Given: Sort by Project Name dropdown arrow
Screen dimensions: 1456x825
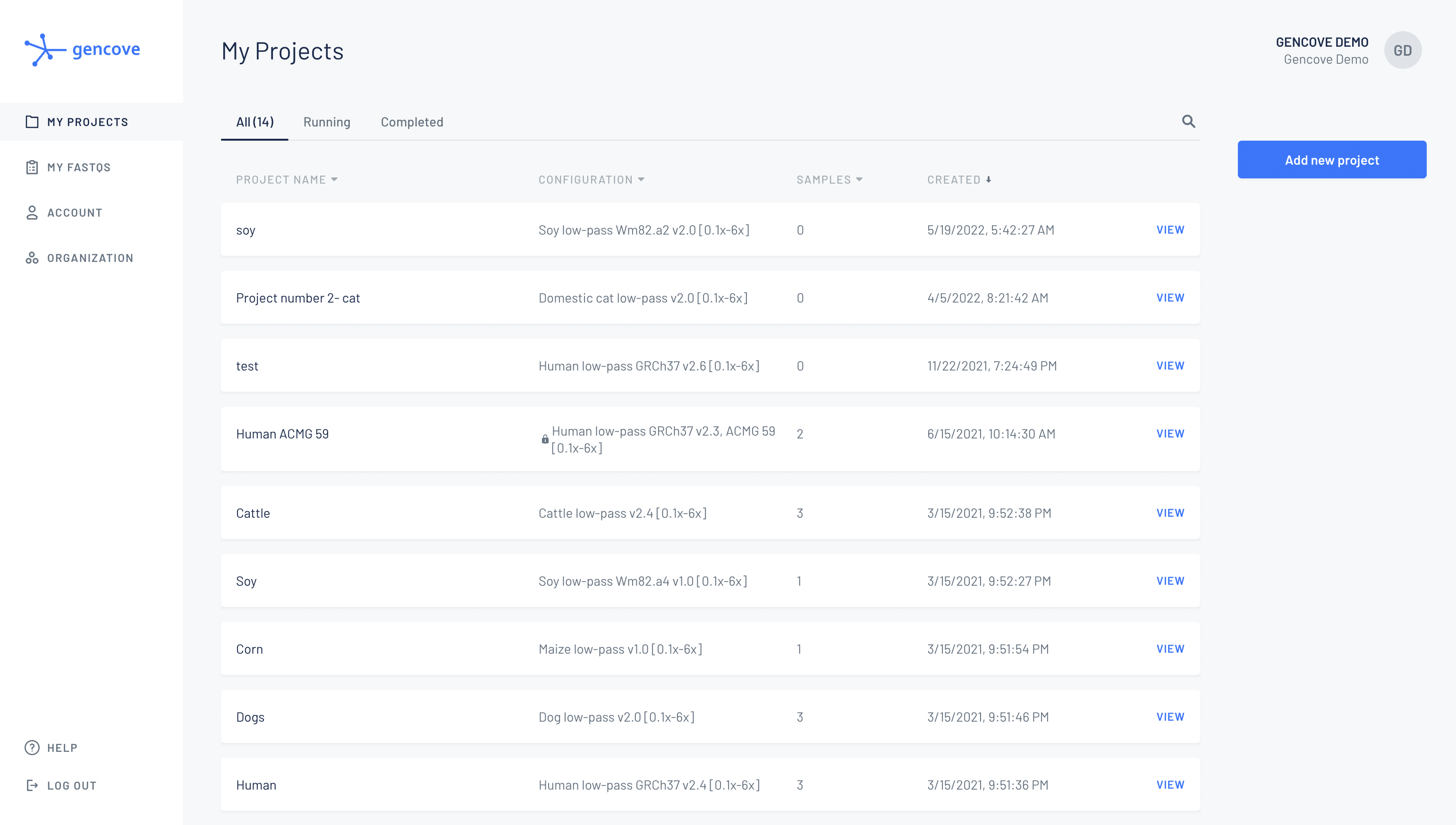Looking at the screenshot, I should (334, 180).
